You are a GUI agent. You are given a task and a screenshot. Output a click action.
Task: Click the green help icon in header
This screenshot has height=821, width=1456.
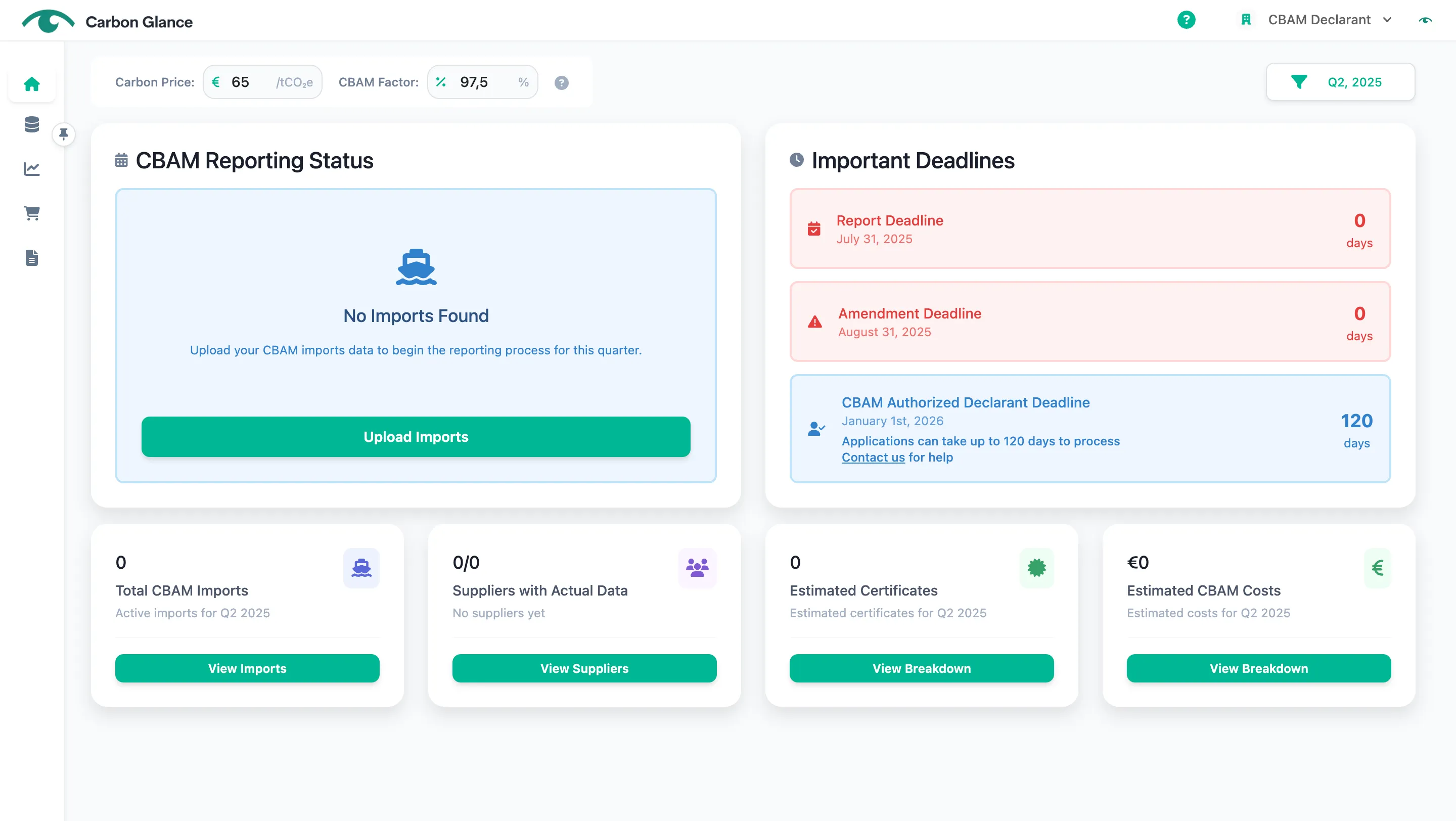(x=1186, y=20)
